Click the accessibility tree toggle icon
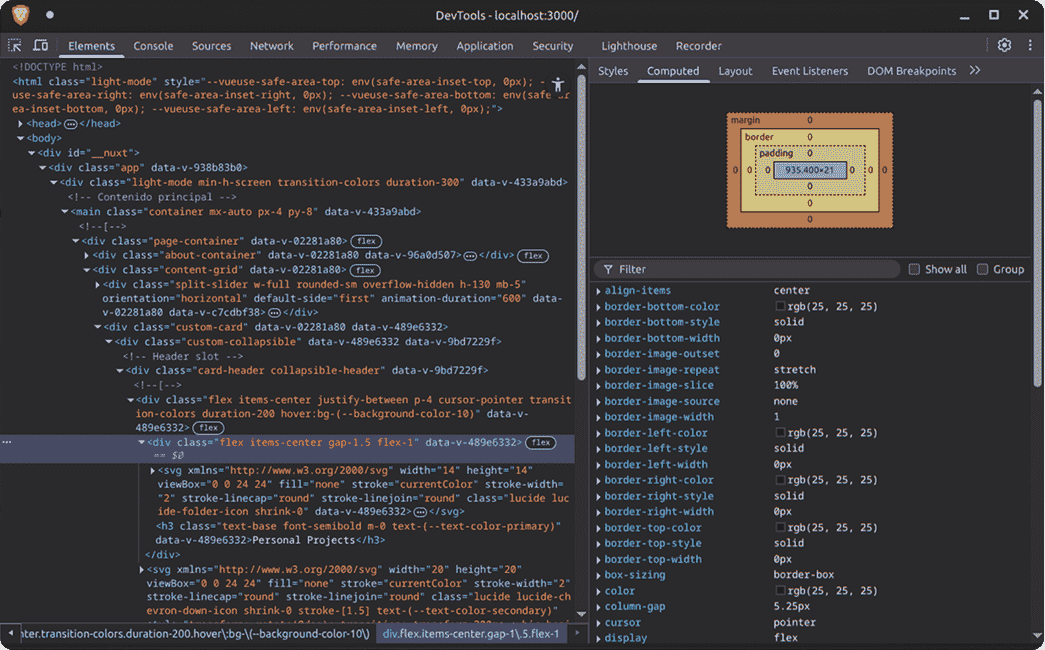 (558, 85)
